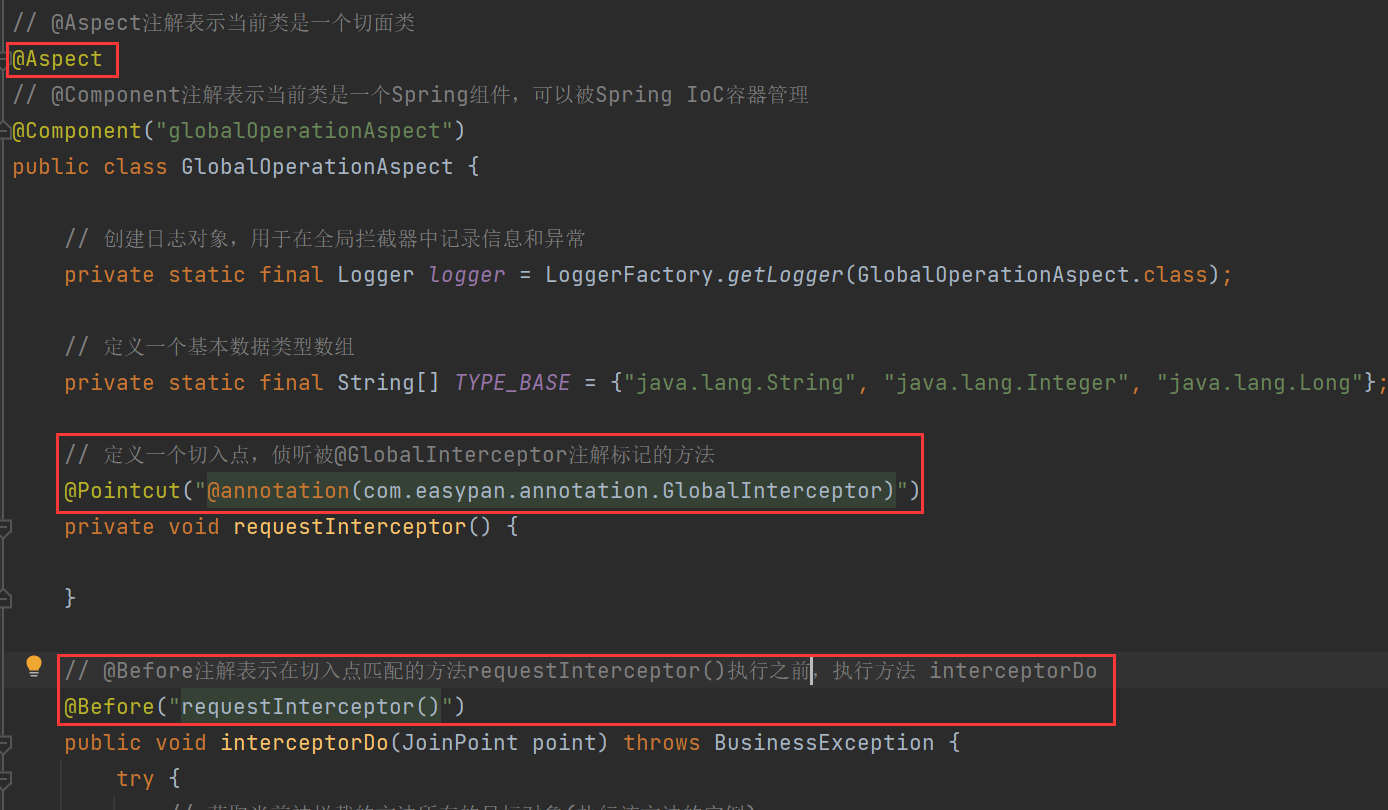
Task: Click the comment mentioning Spring IoC
Action: pyautogui.click(x=411, y=95)
